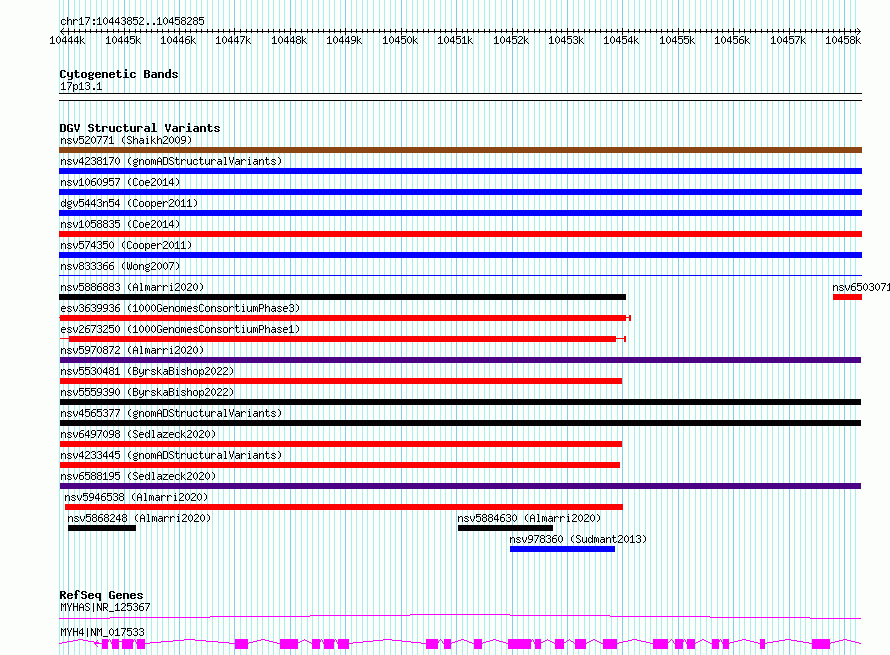This screenshot has height=655, width=890.
Task: Click the 10458k ruler tick label
Action: click(x=843, y=40)
